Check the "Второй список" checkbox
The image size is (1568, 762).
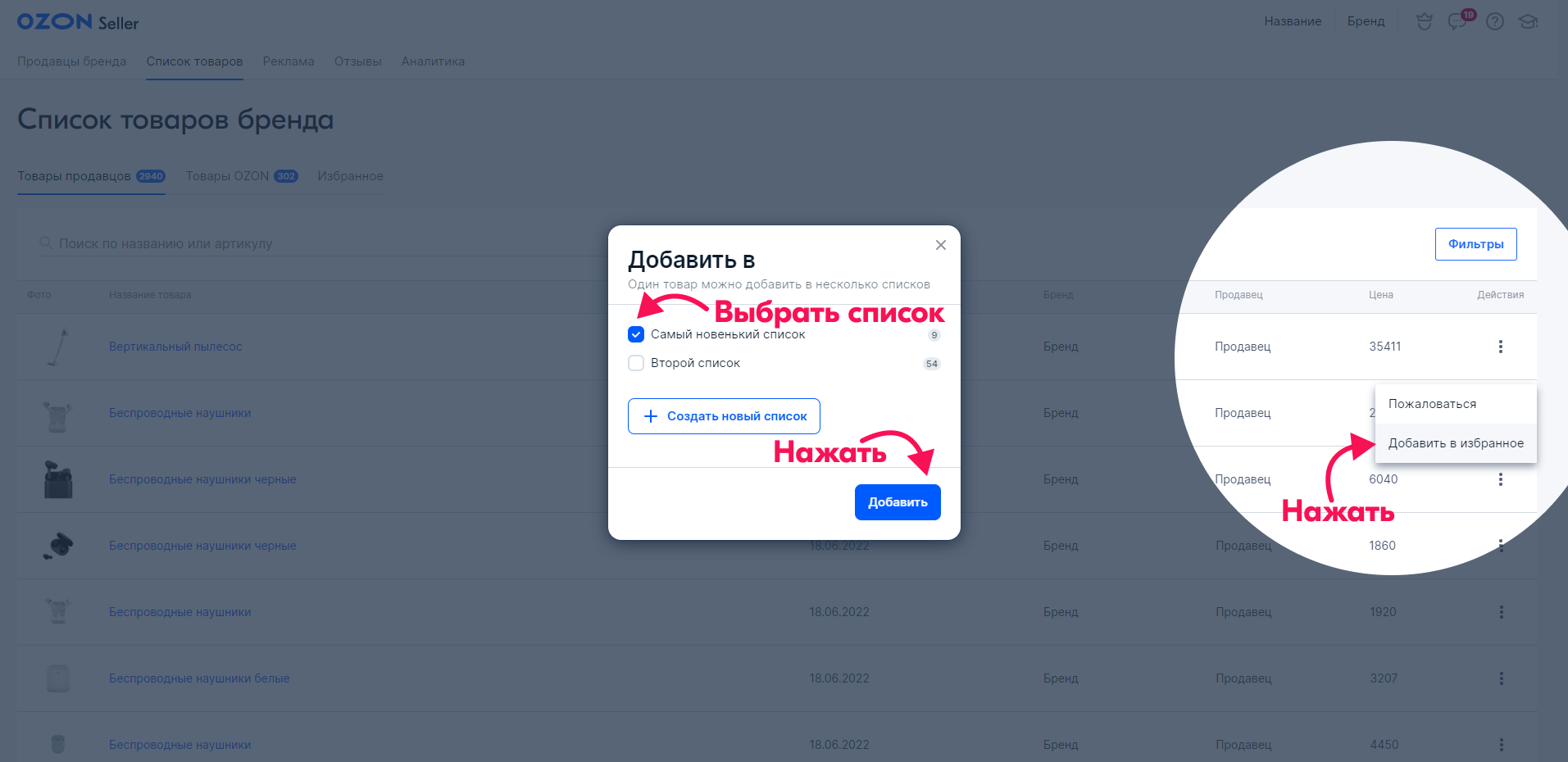click(x=636, y=363)
